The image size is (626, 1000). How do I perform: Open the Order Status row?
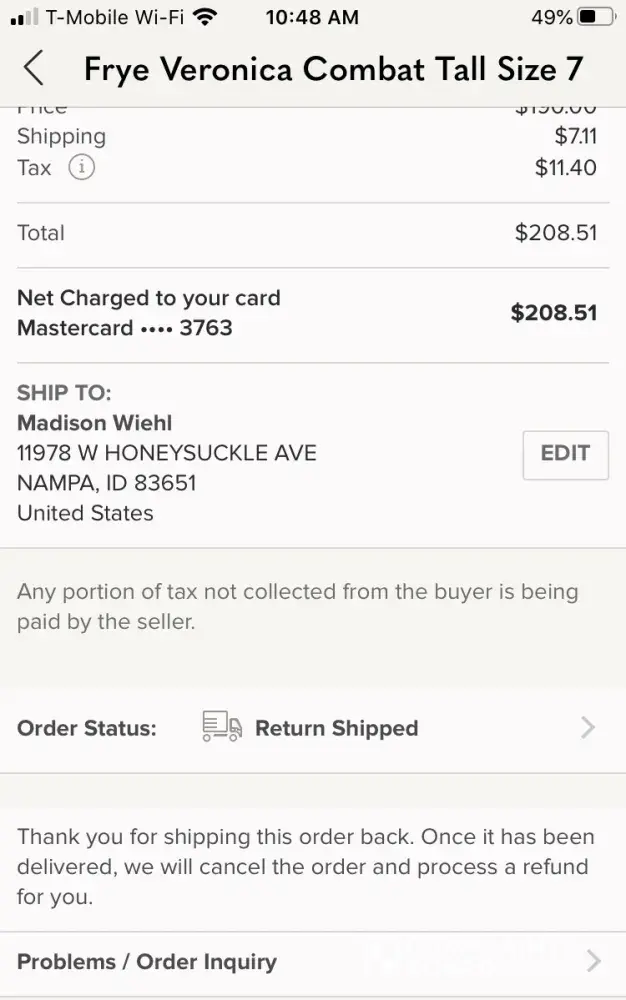click(312, 728)
